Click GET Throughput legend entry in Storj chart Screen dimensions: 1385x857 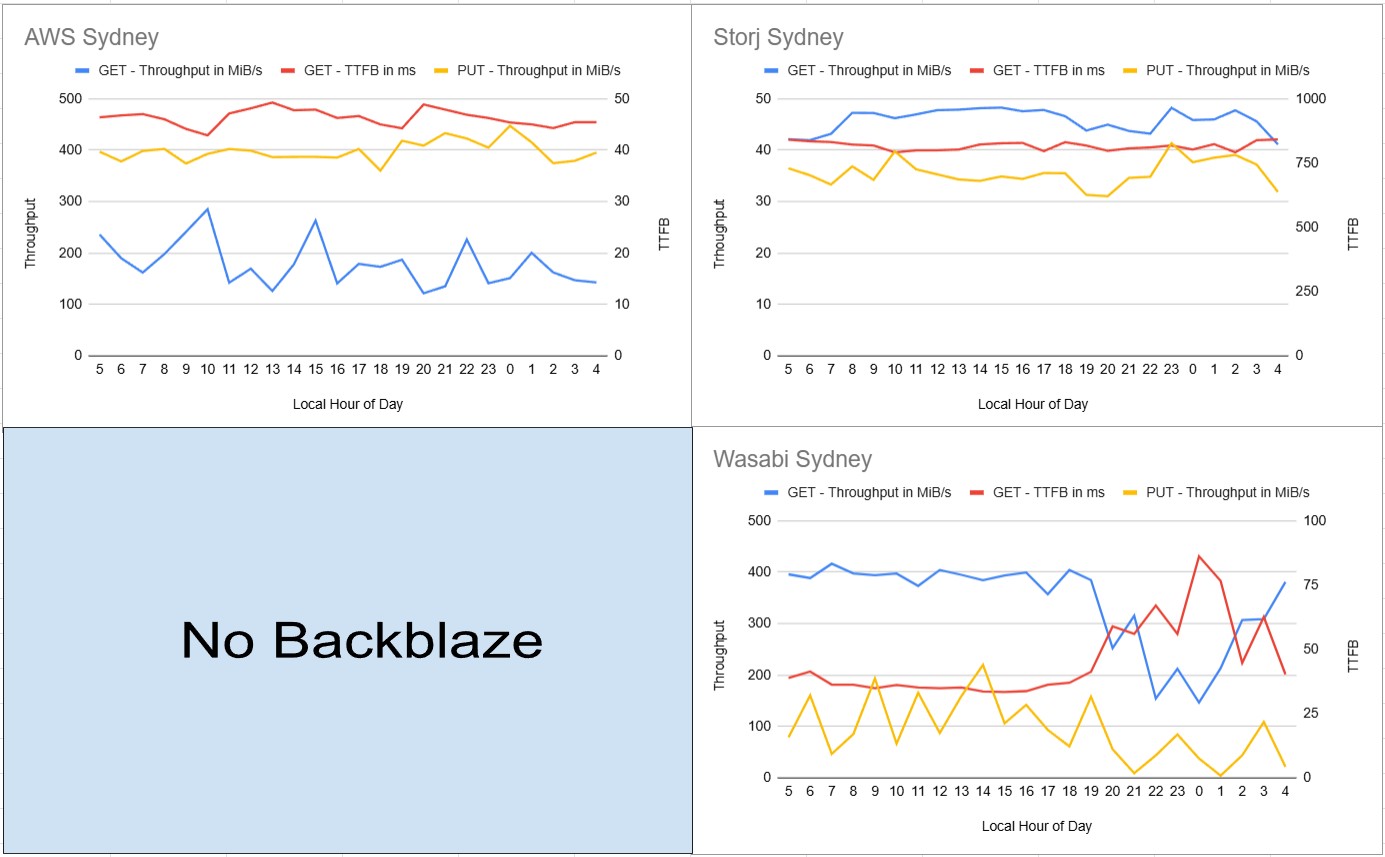[x=858, y=70]
